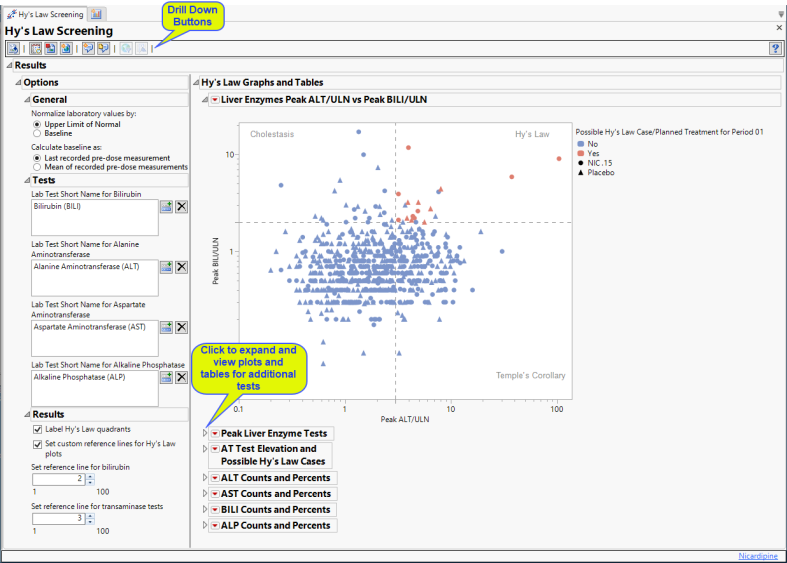Expand AT Test Elevation and Possible Hy's Law Cases
Viewport: 787px width, 563px height.
click(205, 449)
